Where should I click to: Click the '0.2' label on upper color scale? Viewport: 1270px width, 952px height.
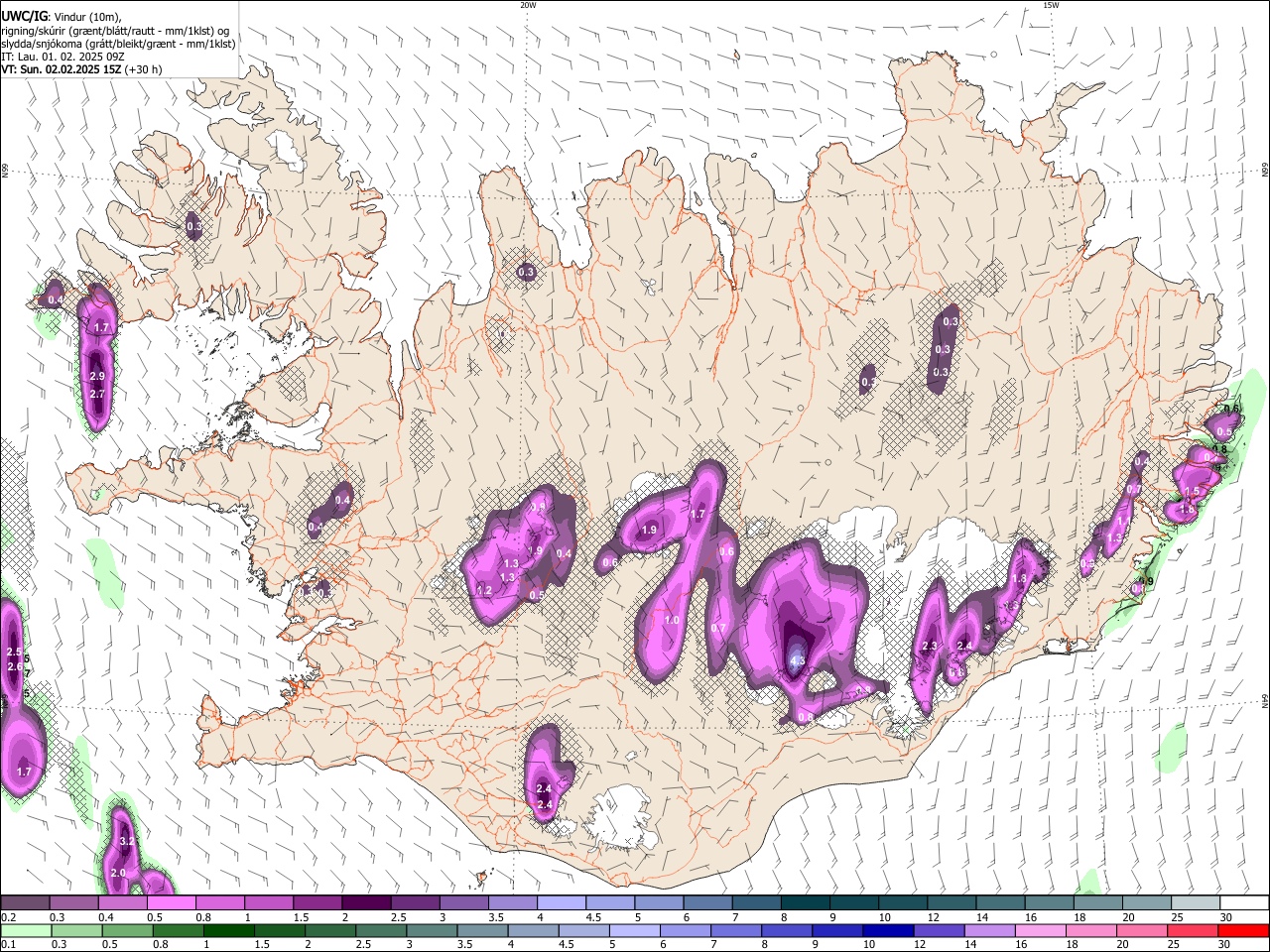pyautogui.click(x=9, y=917)
